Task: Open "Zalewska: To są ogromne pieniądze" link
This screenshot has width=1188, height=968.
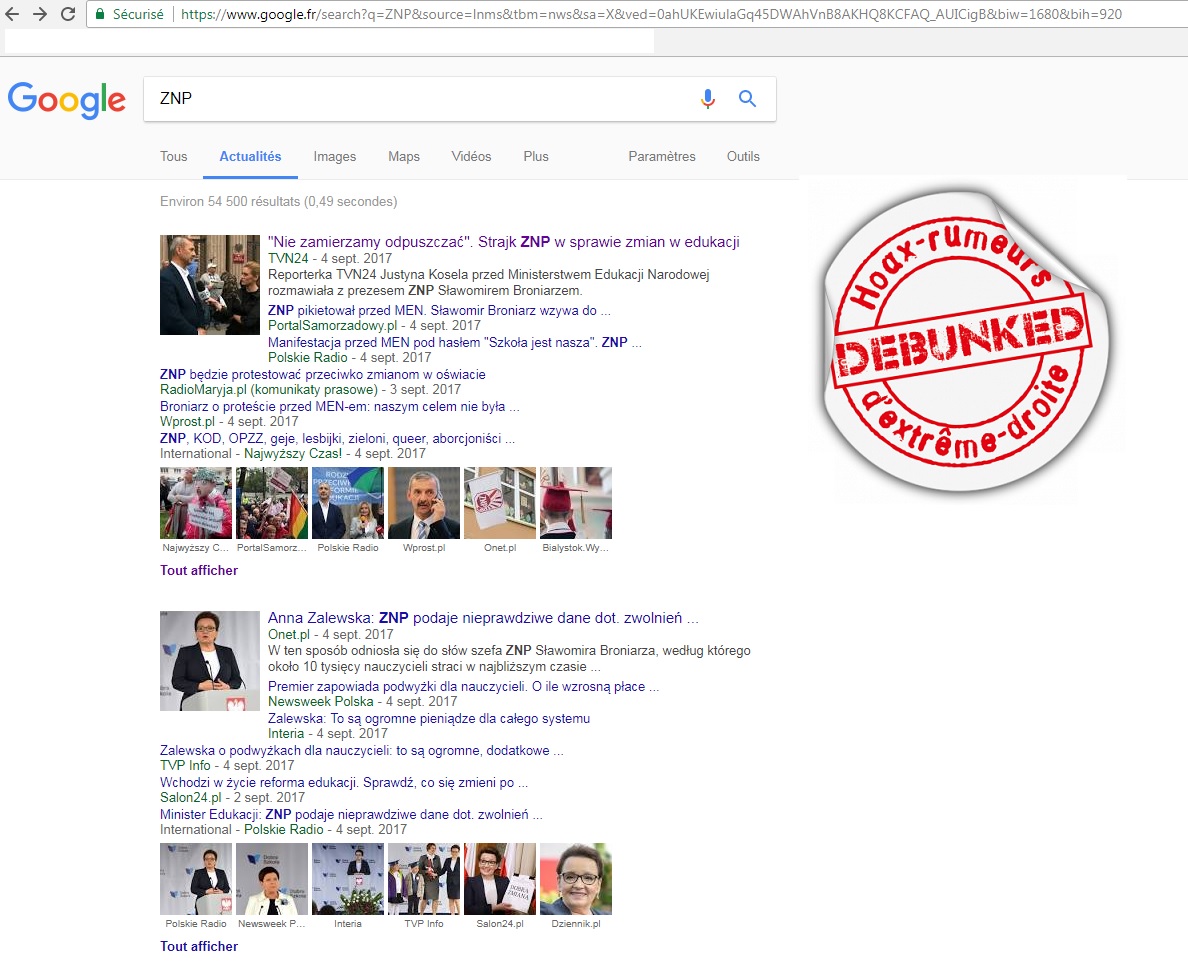Action: point(429,718)
